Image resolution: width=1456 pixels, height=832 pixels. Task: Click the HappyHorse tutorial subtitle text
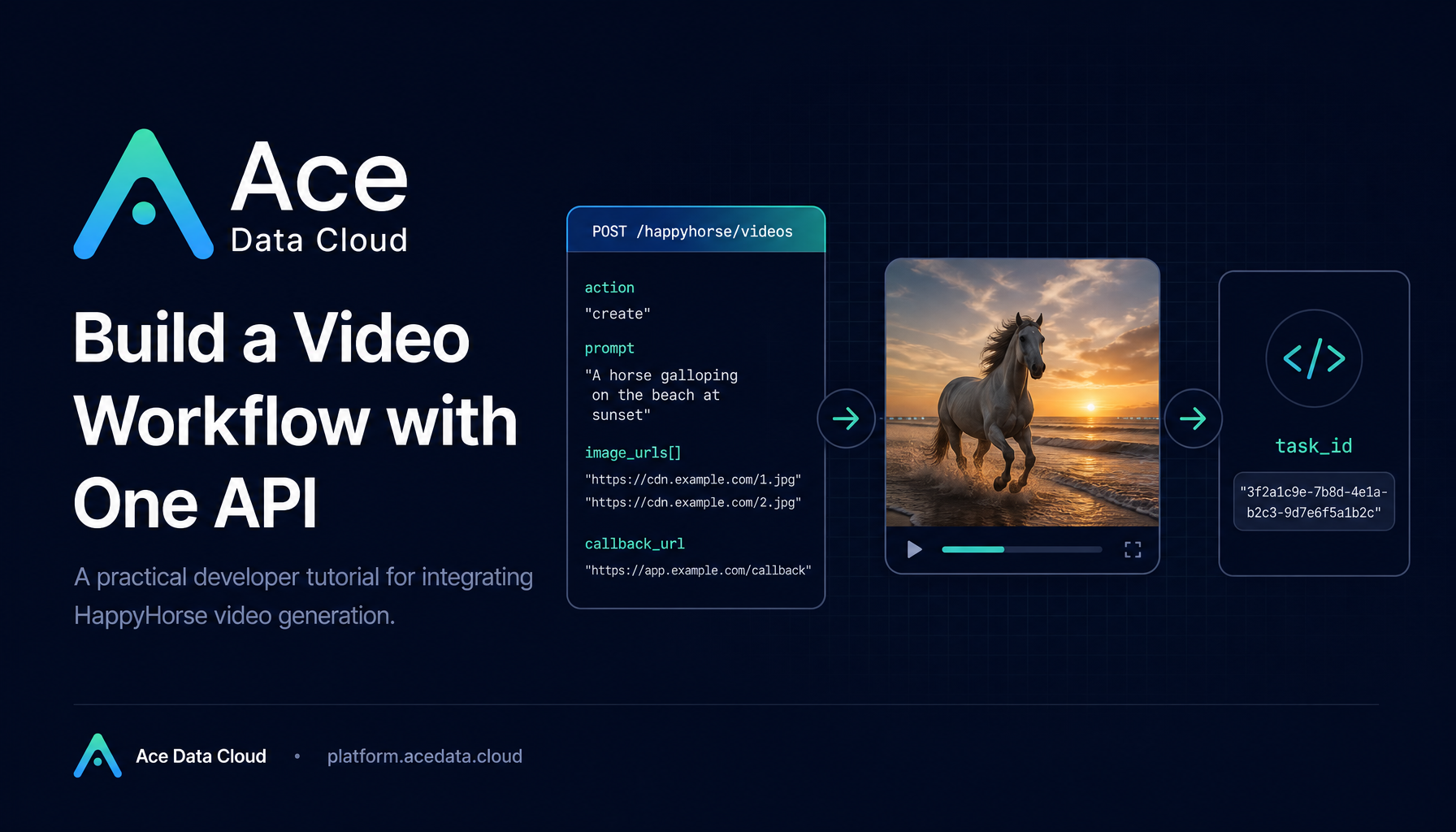[303, 596]
